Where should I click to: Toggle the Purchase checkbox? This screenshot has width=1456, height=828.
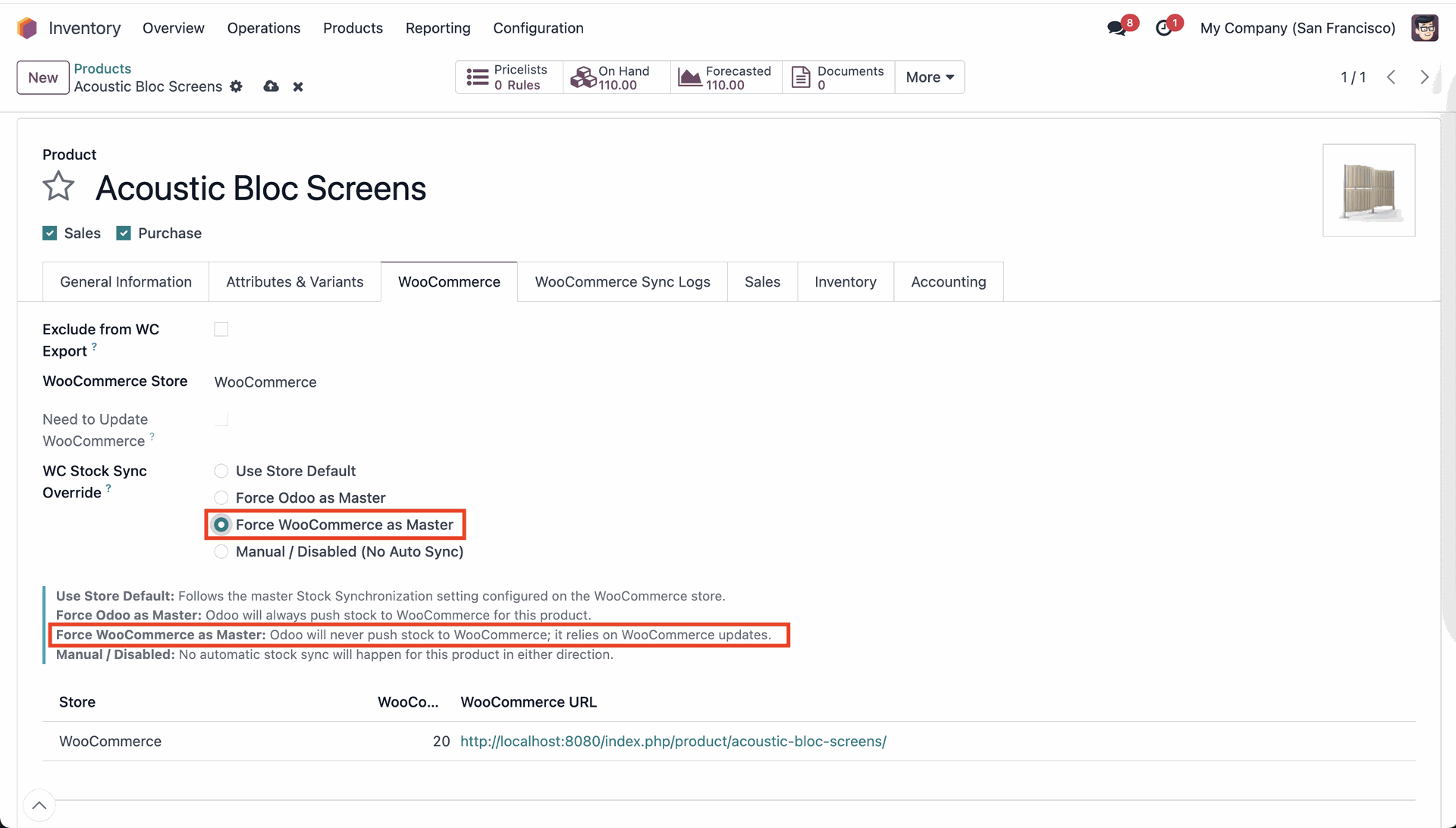[x=124, y=234]
